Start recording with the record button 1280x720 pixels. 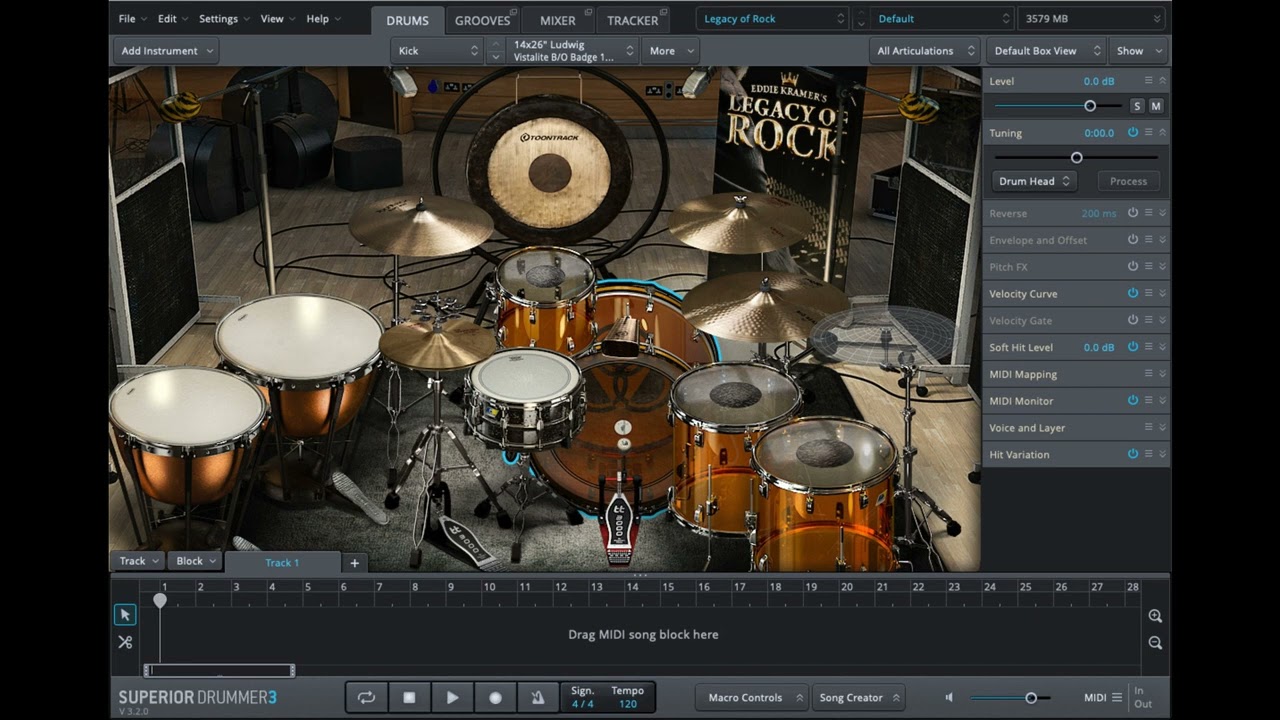click(495, 698)
